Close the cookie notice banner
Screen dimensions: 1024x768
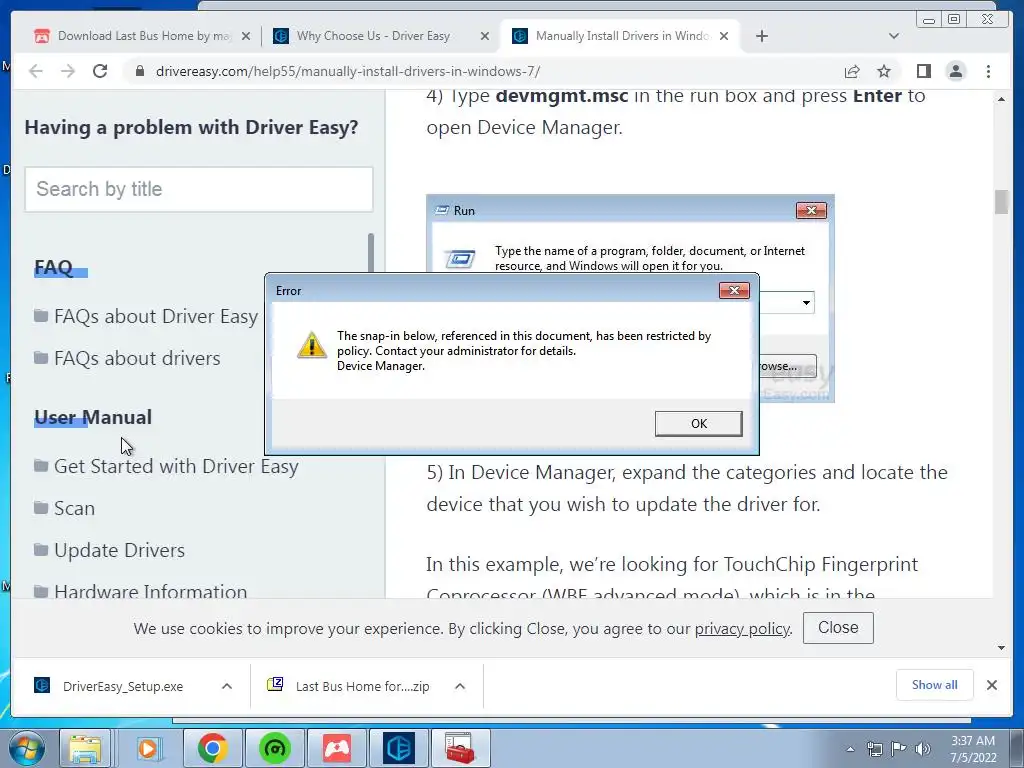point(838,628)
